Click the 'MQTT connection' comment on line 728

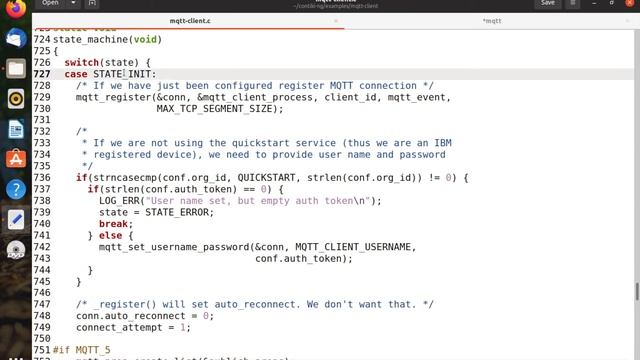coord(373,86)
